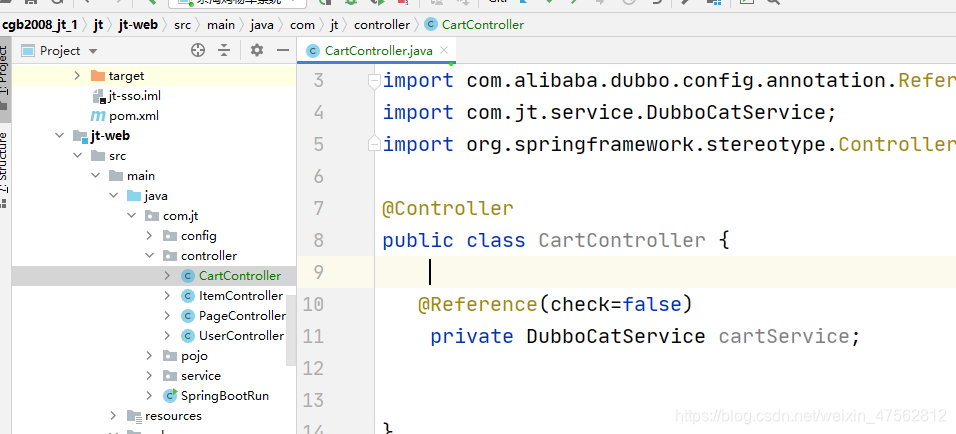Image resolution: width=956 pixels, height=434 pixels.
Task: Select jt-sso.iml file icon
Action: click(99, 96)
